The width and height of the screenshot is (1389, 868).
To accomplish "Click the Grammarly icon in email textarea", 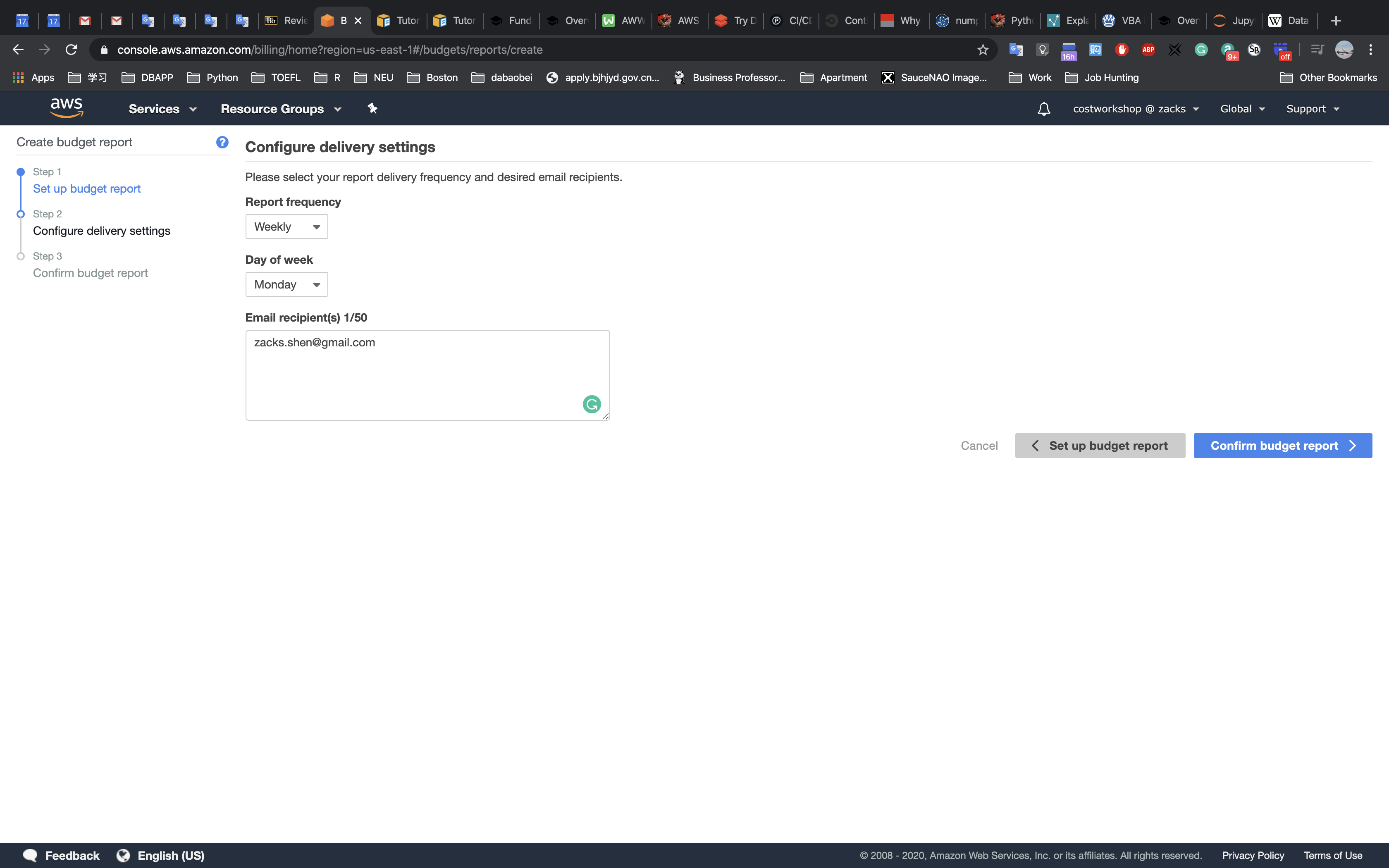I will 591,404.
